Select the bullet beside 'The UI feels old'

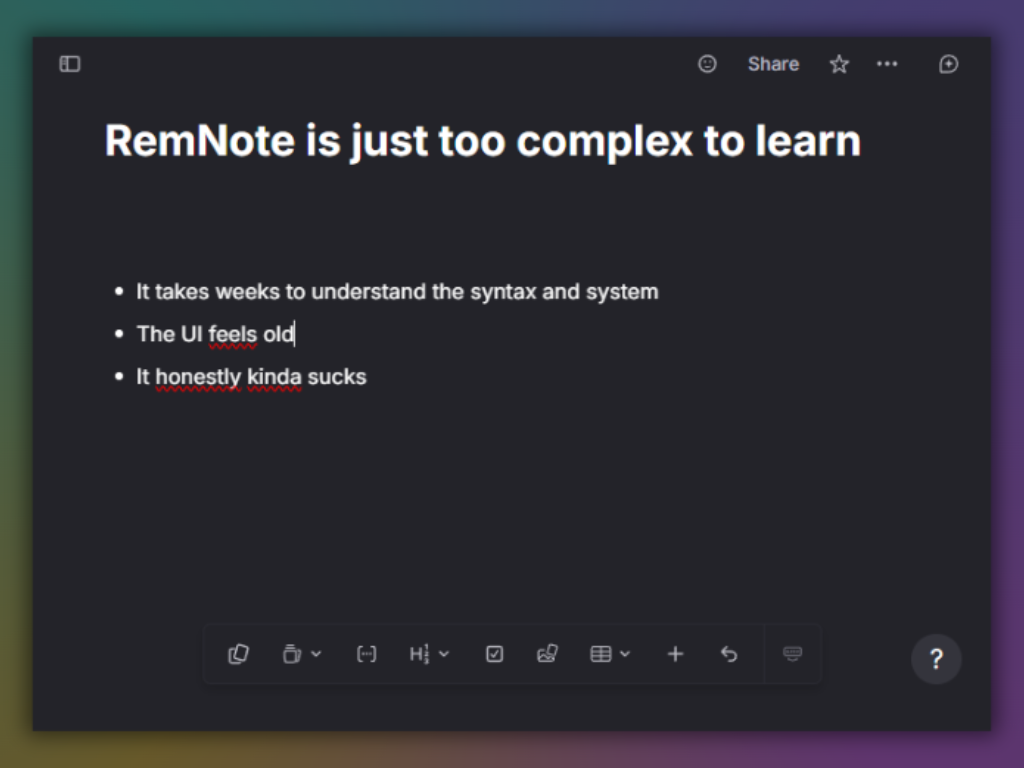click(x=117, y=333)
